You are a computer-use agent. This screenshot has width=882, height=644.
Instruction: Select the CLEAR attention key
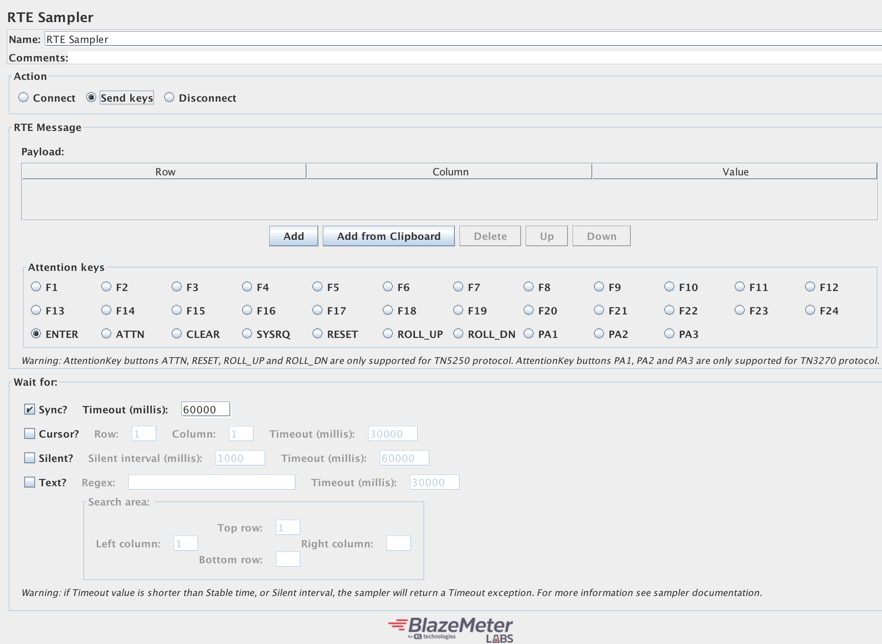tap(177, 334)
